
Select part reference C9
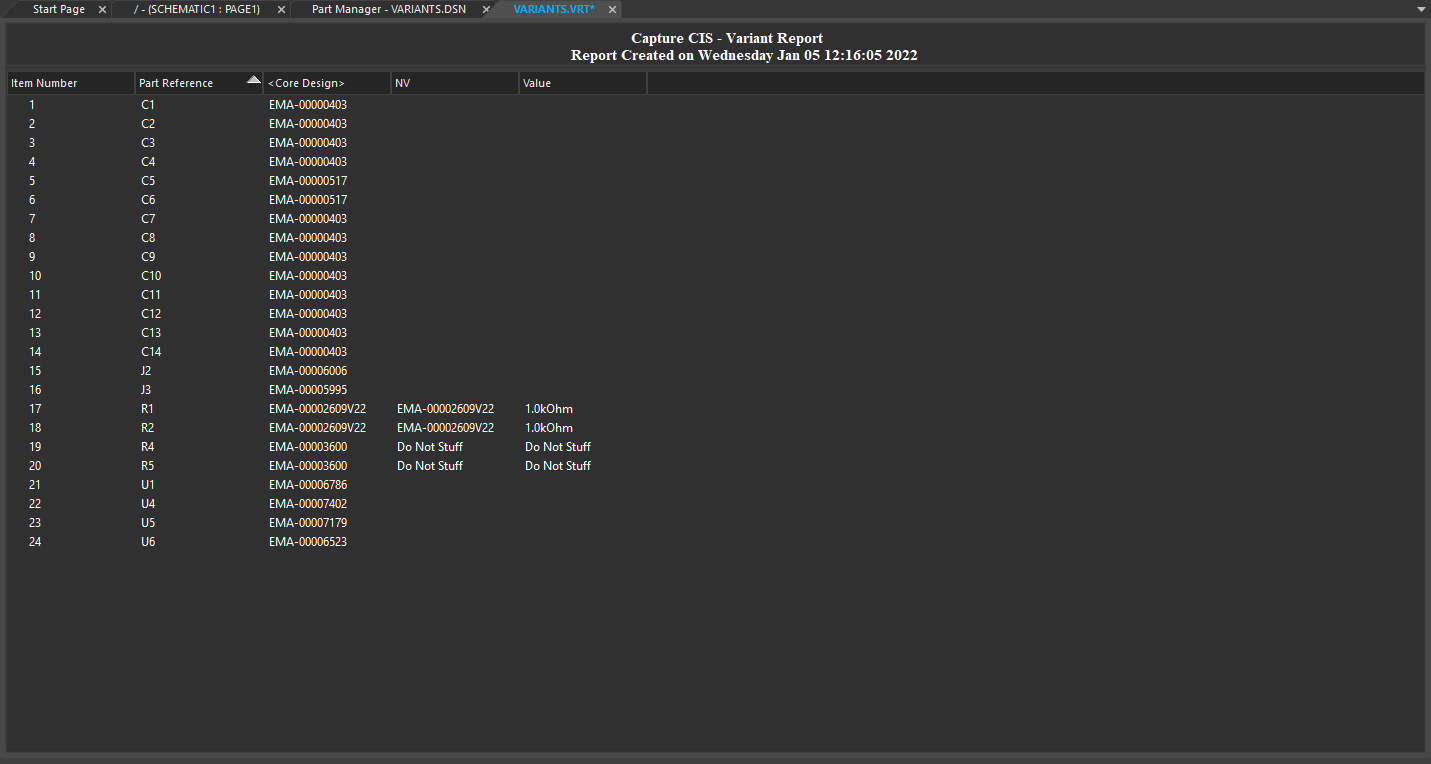coord(148,256)
